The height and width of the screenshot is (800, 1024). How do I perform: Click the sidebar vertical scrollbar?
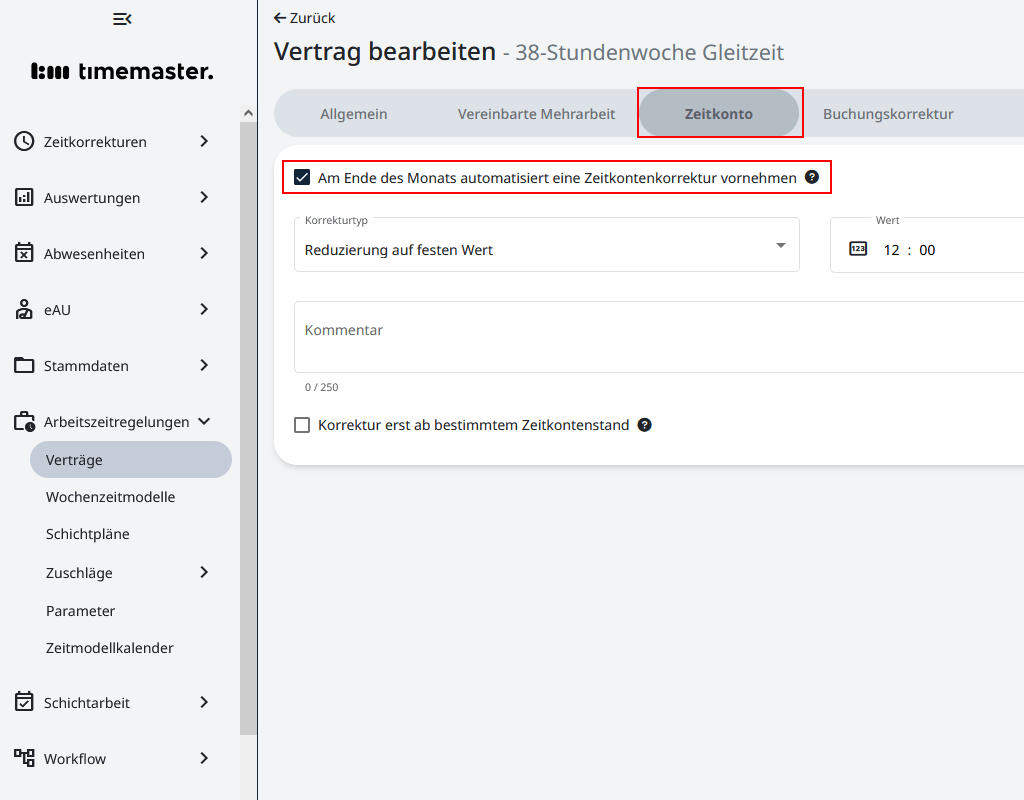pyautogui.click(x=248, y=430)
